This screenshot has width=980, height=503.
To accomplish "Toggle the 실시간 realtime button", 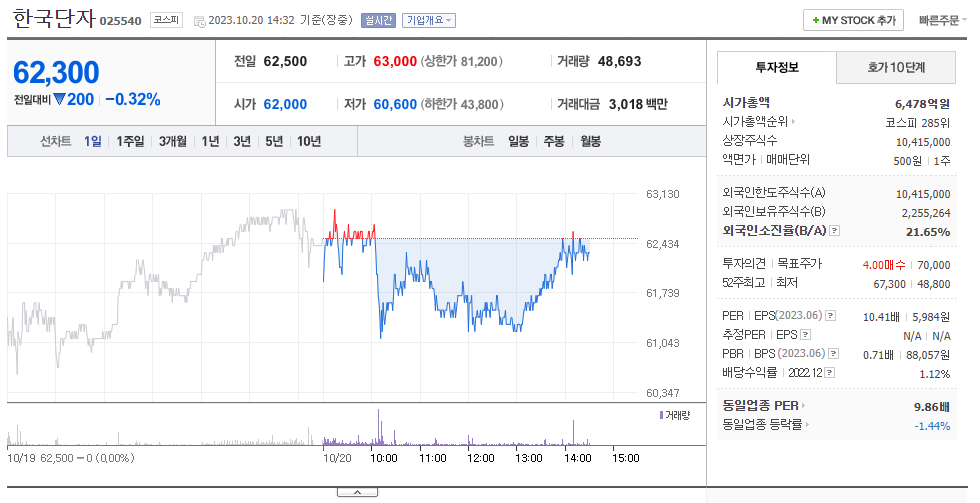I will 378,20.
